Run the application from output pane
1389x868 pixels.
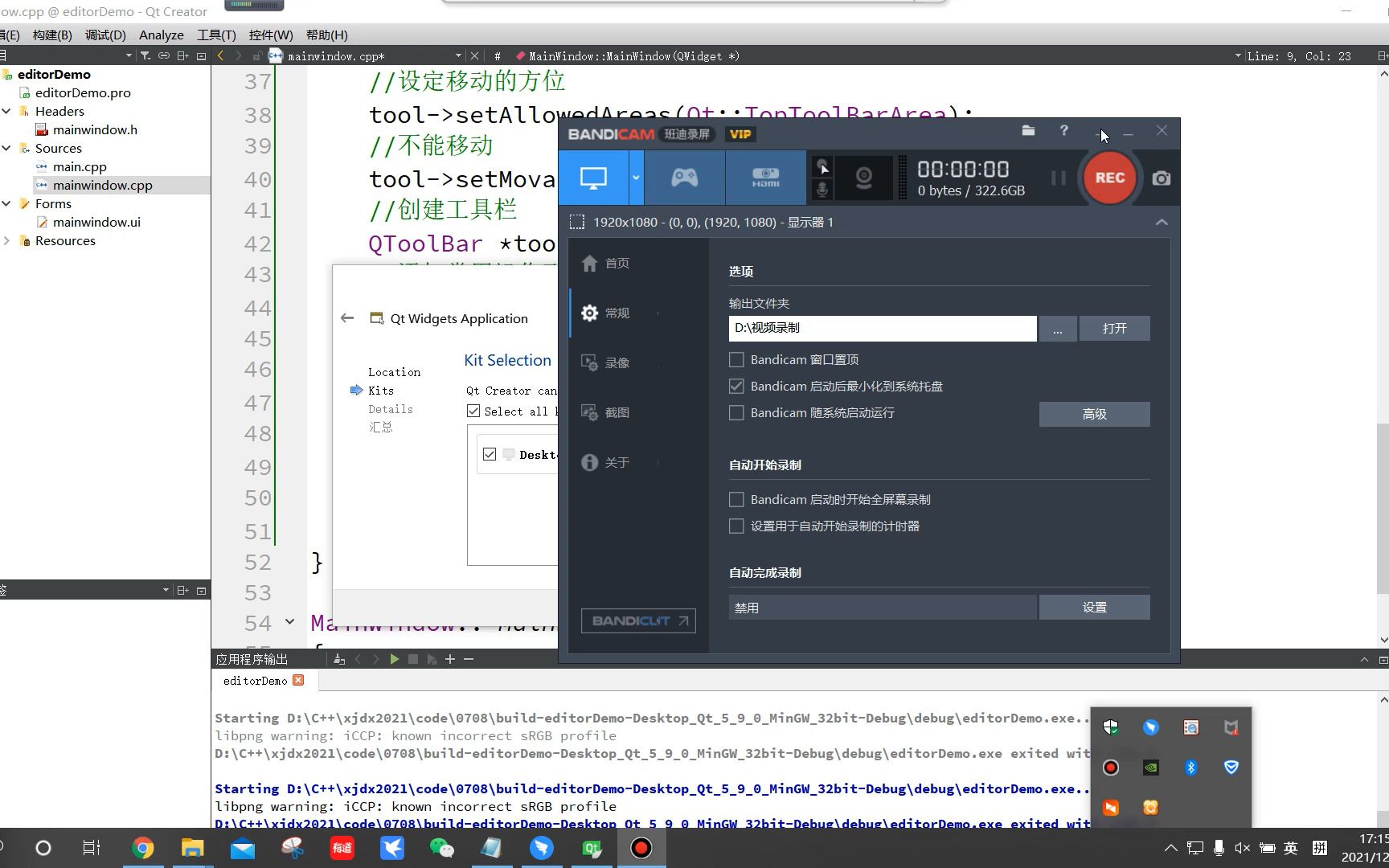tap(395, 659)
